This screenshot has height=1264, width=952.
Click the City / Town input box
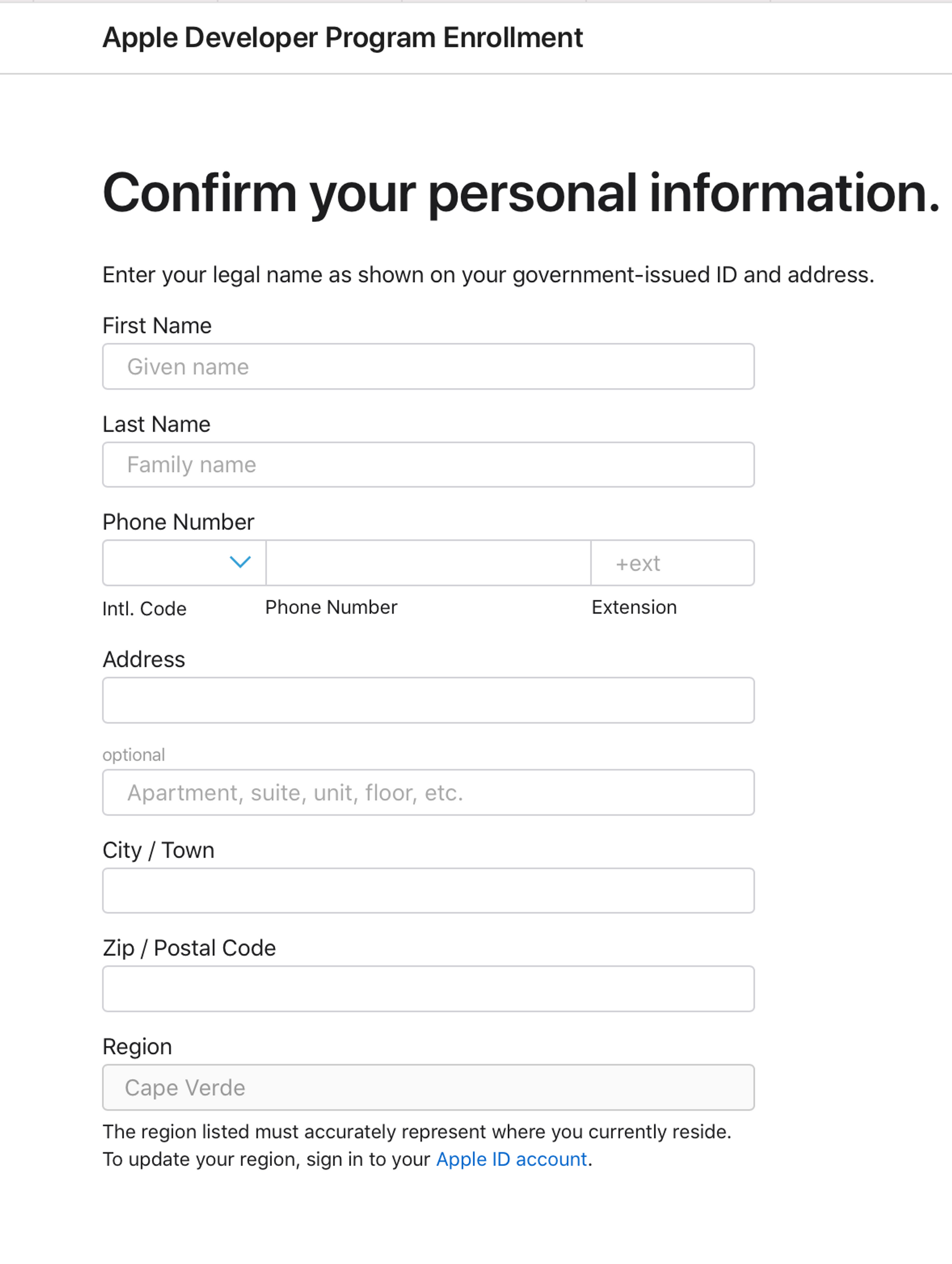click(x=428, y=890)
